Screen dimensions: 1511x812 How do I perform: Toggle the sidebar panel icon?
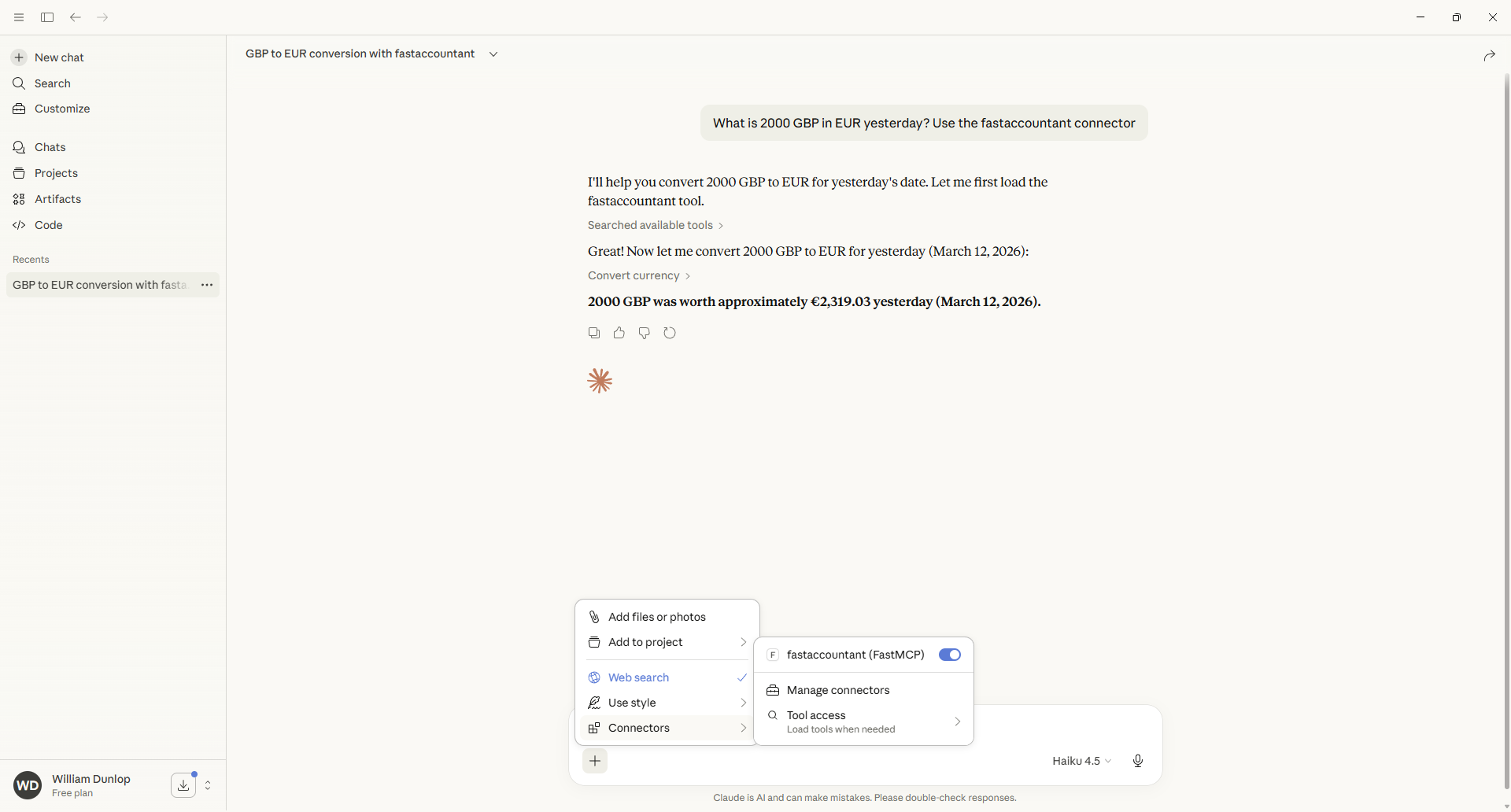click(x=47, y=17)
